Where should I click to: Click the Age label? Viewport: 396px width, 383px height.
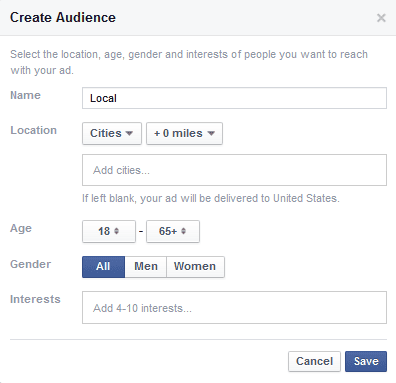(x=21, y=229)
